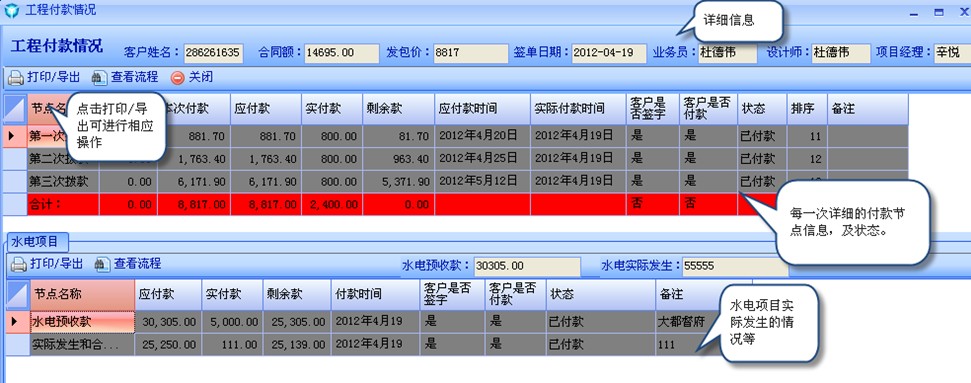The image size is (971, 383).
Task: Click the cell 963.40 in 剩余款
Action: coord(399,159)
